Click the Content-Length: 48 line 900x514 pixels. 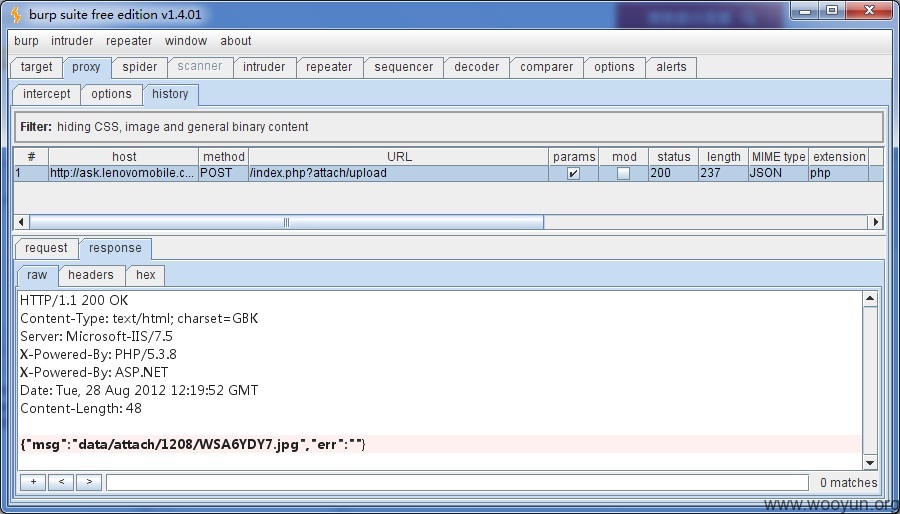click(x=81, y=408)
